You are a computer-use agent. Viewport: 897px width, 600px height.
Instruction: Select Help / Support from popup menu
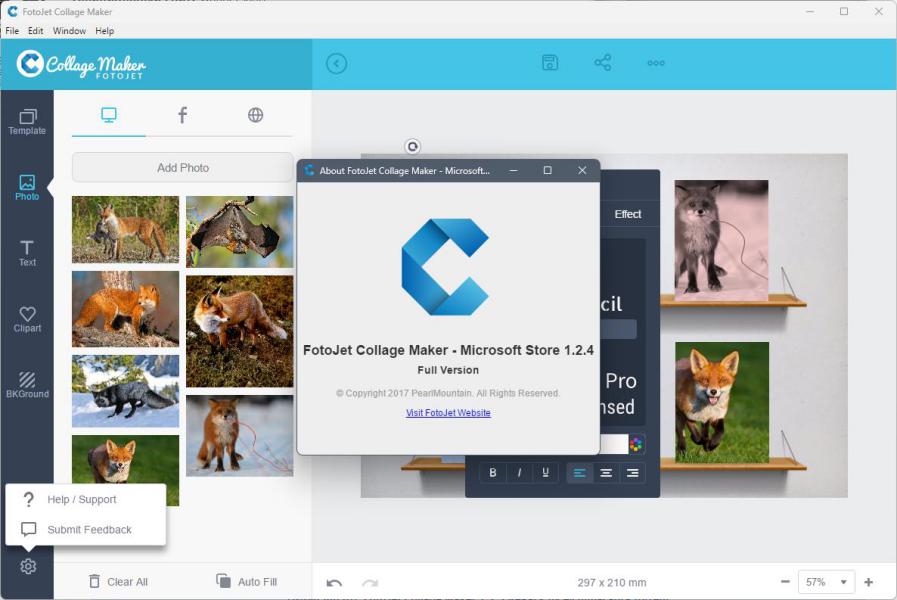click(86, 499)
